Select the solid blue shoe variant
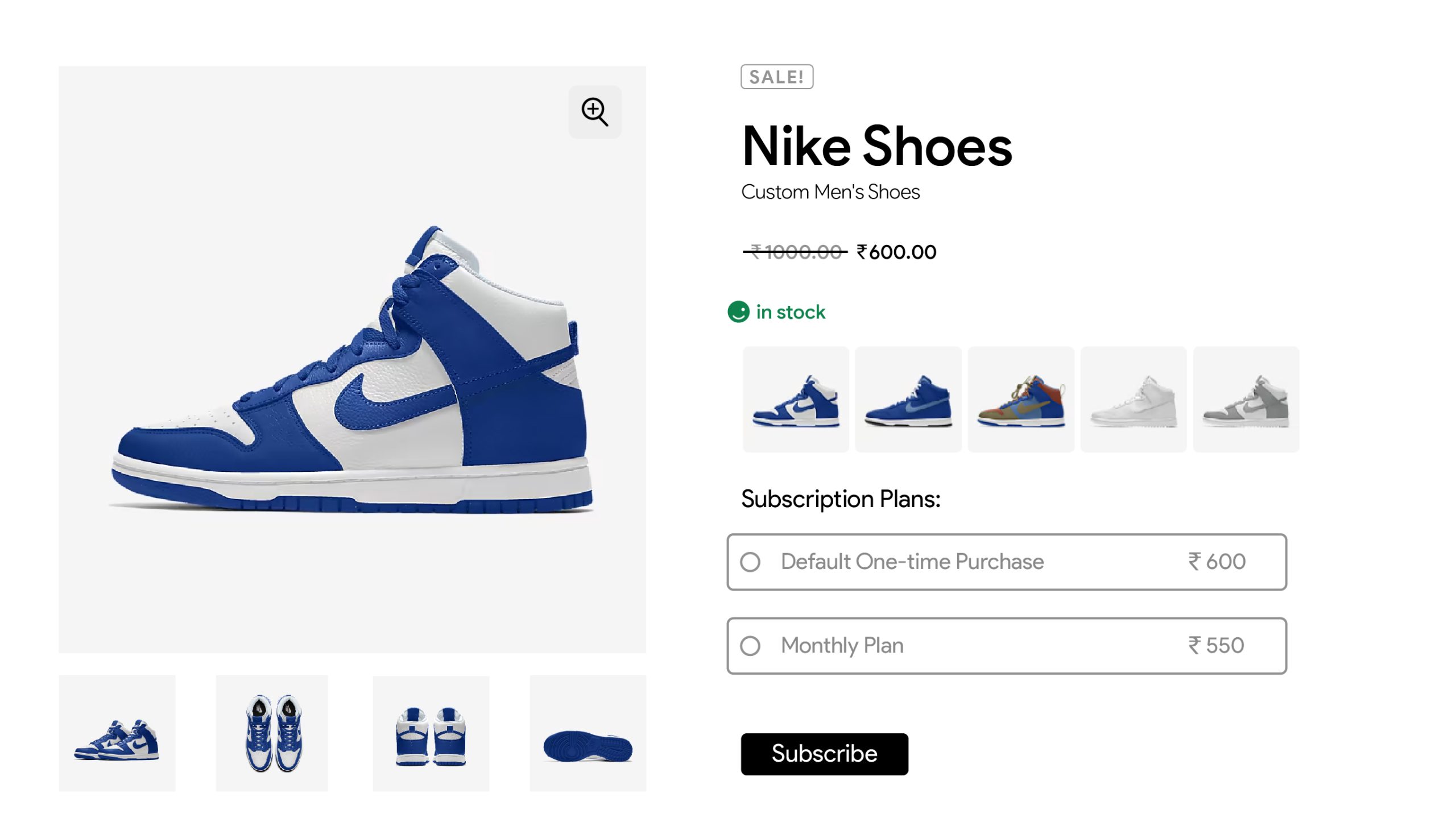 click(x=908, y=400)
